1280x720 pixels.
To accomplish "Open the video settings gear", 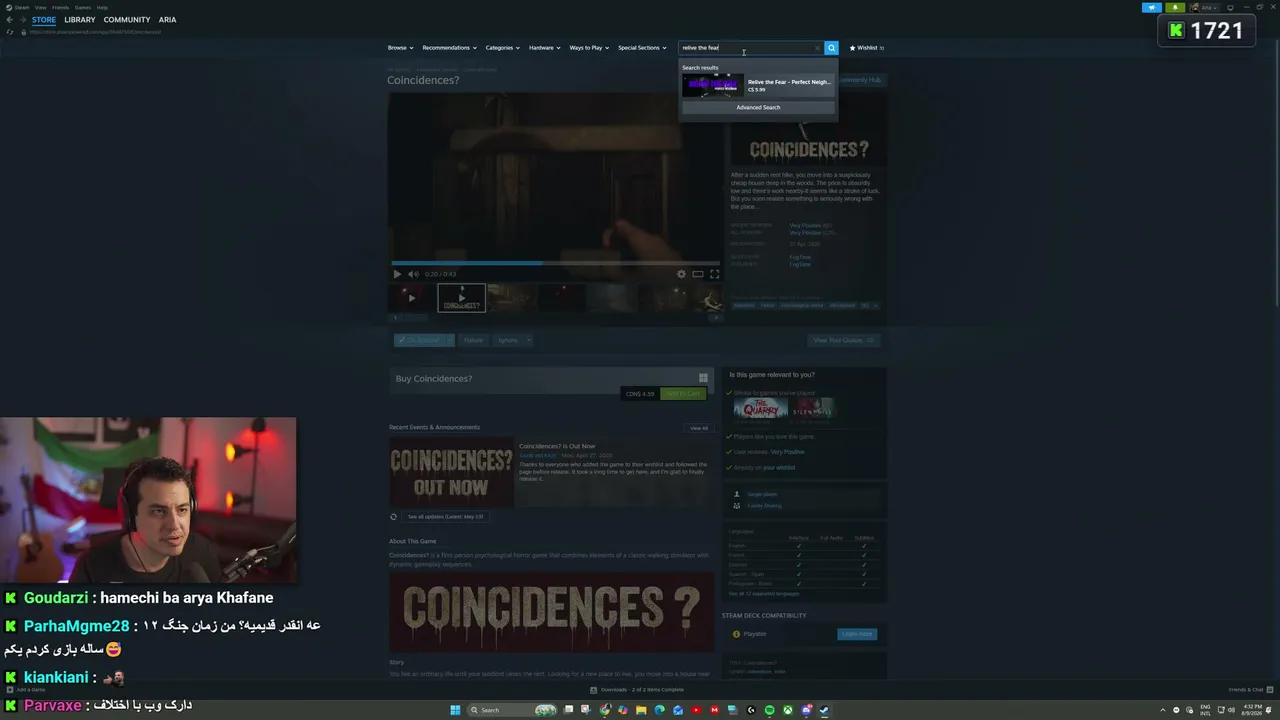I will [681, 274].
